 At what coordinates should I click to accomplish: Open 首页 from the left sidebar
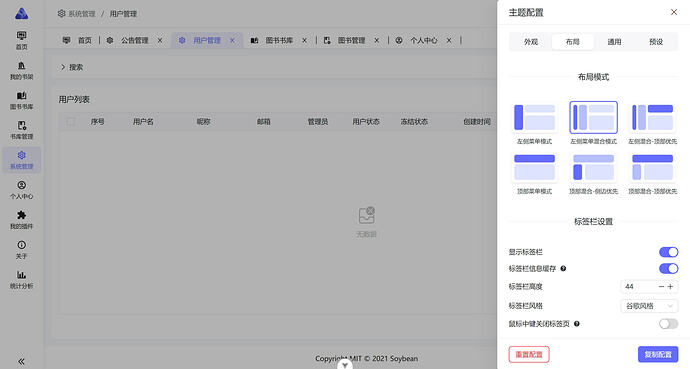click(22, 40)
